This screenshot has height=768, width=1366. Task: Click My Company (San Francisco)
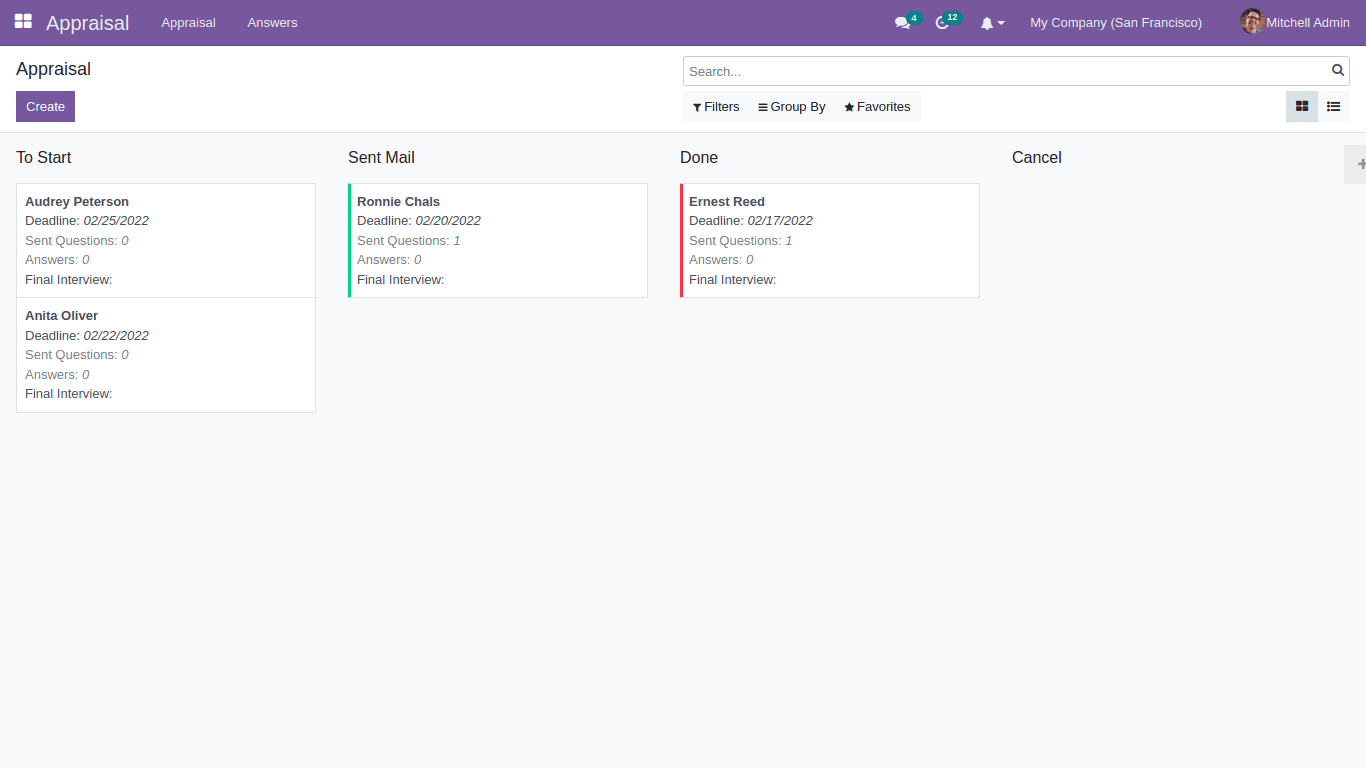point(1115,22)
